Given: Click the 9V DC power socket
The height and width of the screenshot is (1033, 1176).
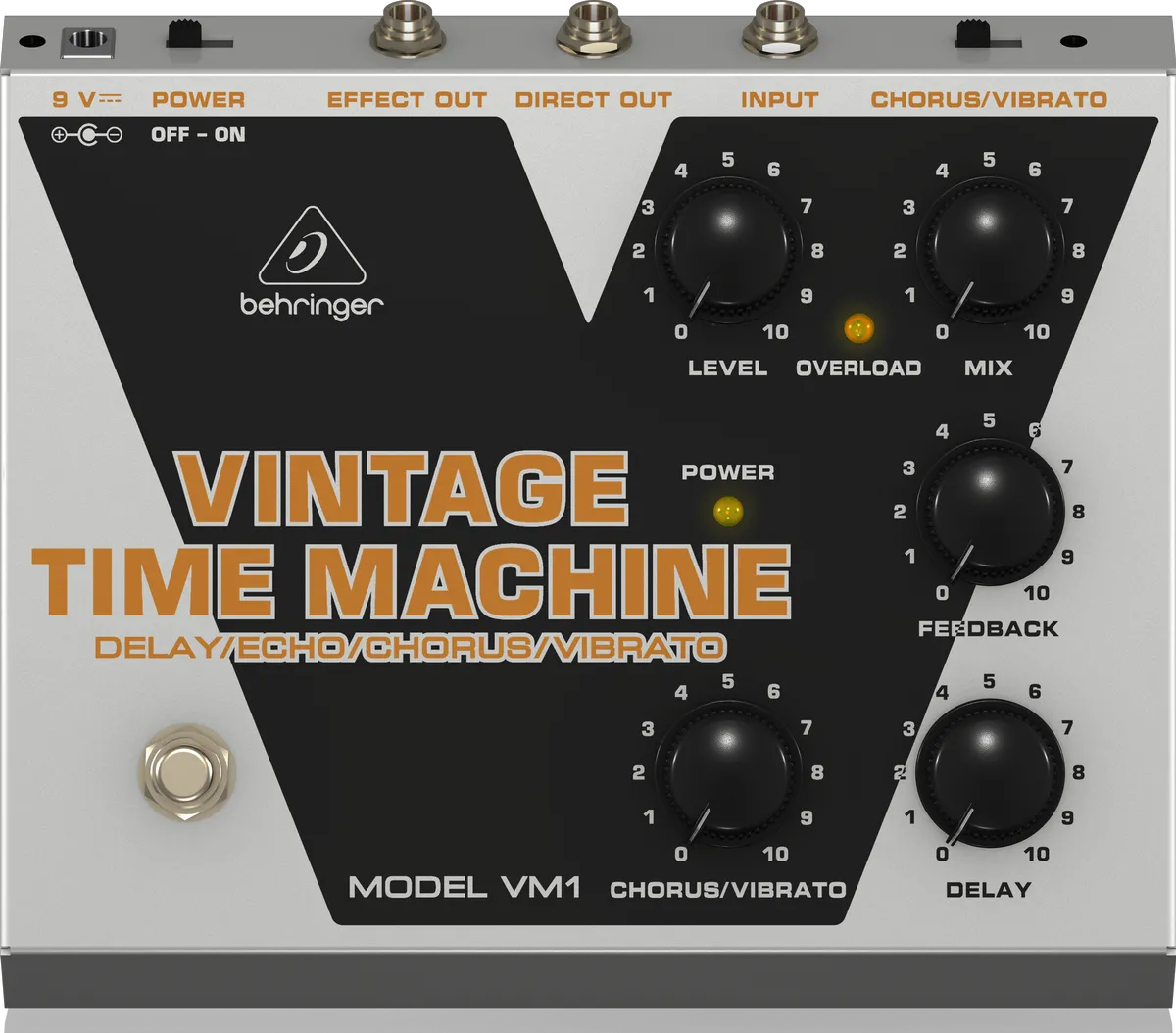Looking at the screenshot, I should [86, 39].
